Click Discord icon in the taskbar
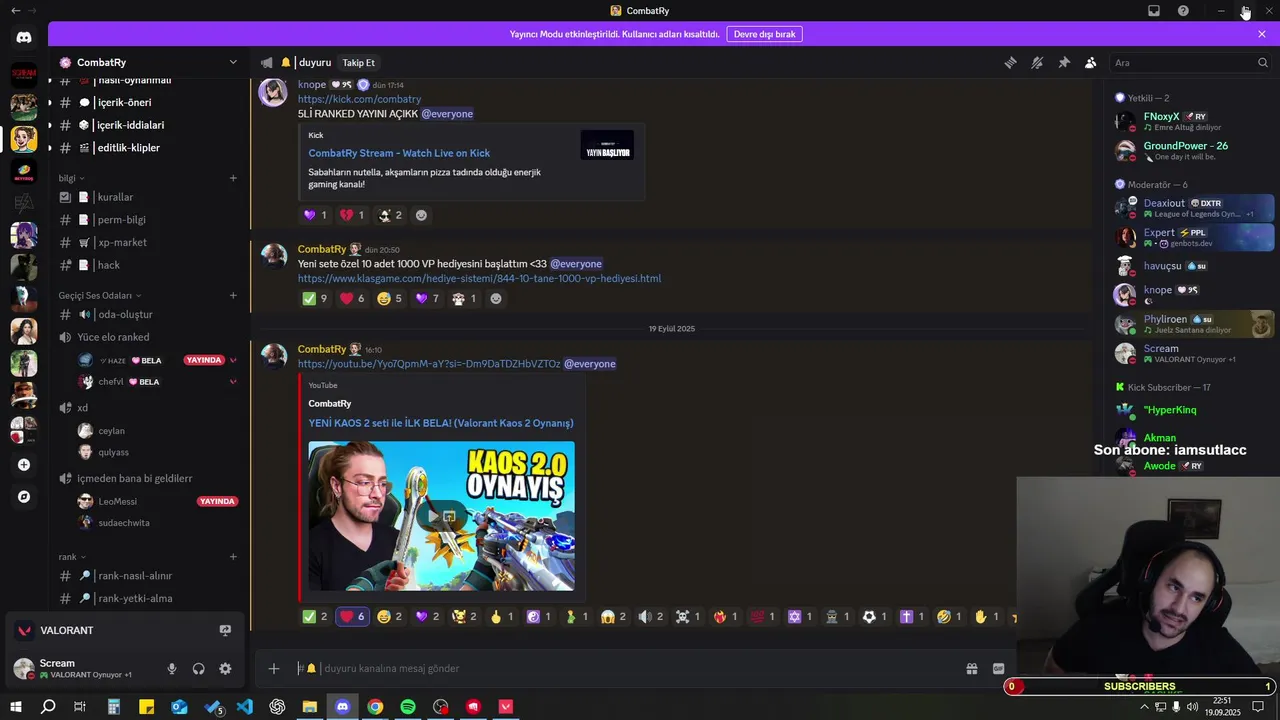 (x=342, y=707)
